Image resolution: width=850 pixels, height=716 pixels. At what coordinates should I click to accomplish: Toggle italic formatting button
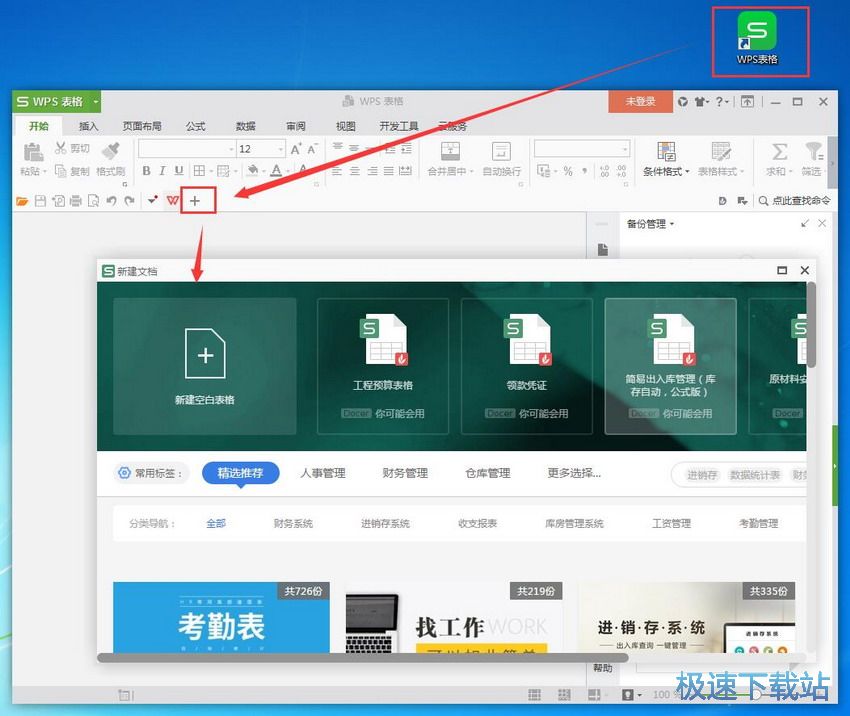coord(162,171)
